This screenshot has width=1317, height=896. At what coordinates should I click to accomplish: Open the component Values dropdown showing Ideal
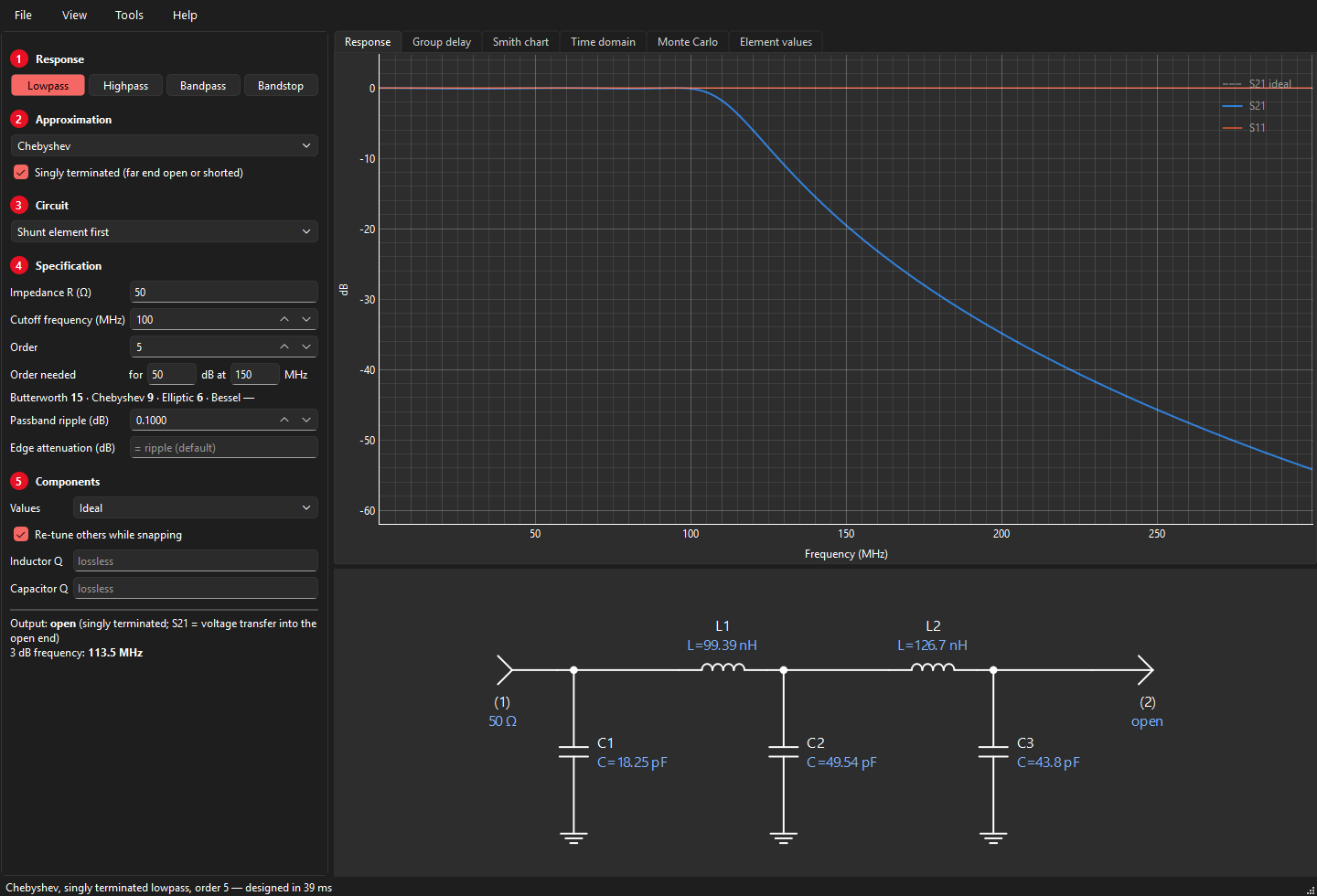click(x=195, y=507)
